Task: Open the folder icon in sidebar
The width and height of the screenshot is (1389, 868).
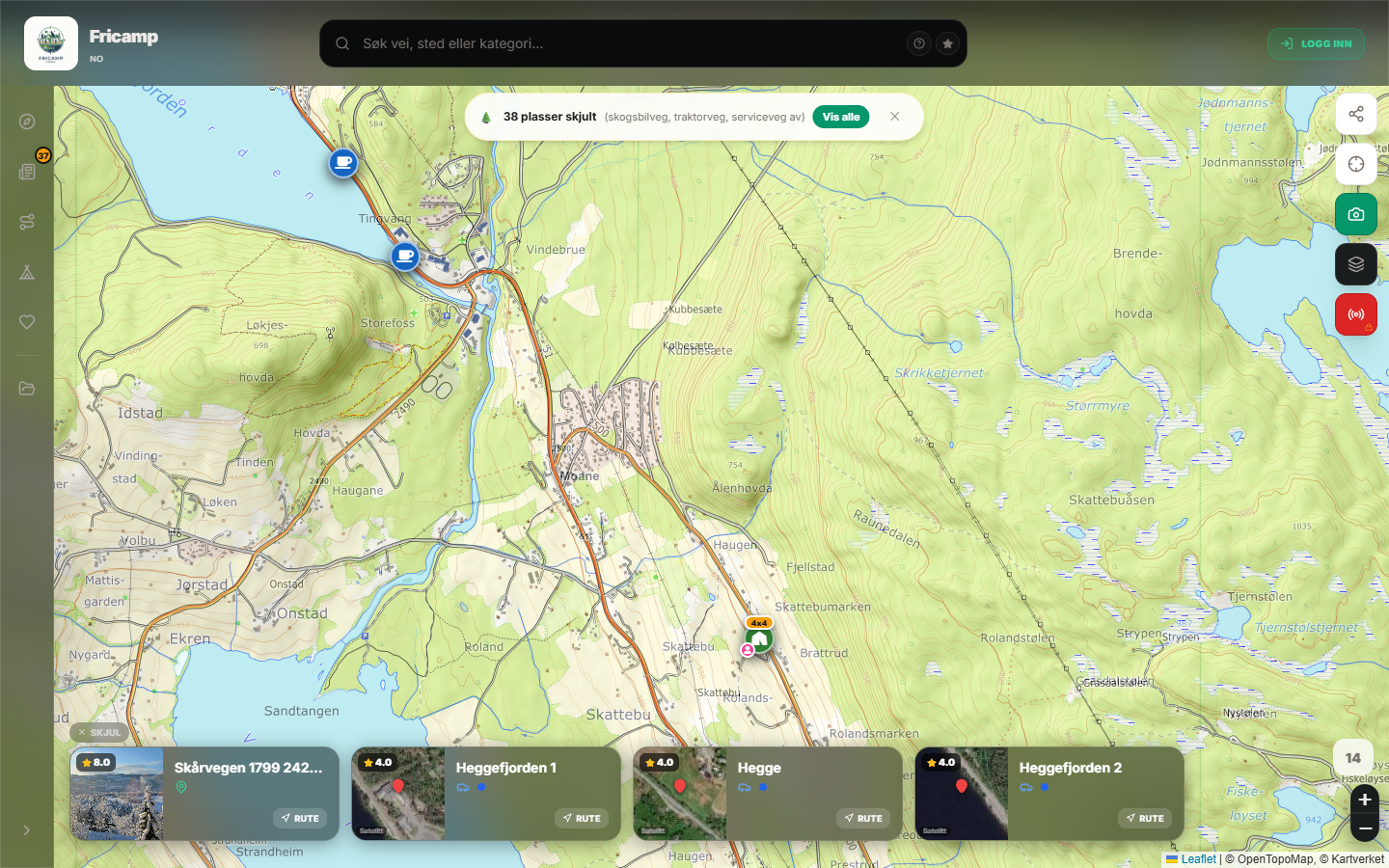Action: [x=27, y=389]
